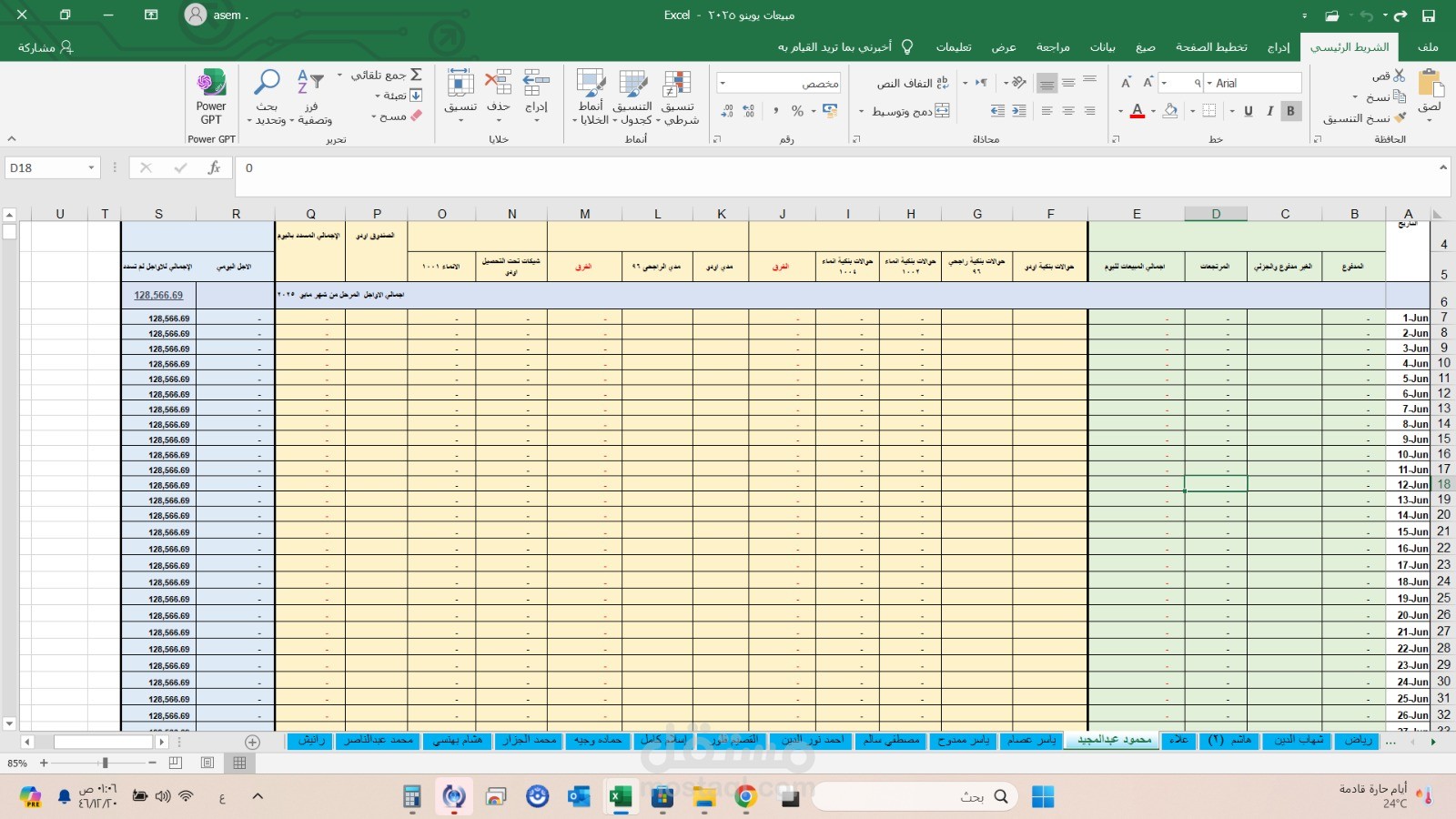Click the hyperlinked total 128,566.69 cell
Screen dimensions: 1456x819
[158, 295]
